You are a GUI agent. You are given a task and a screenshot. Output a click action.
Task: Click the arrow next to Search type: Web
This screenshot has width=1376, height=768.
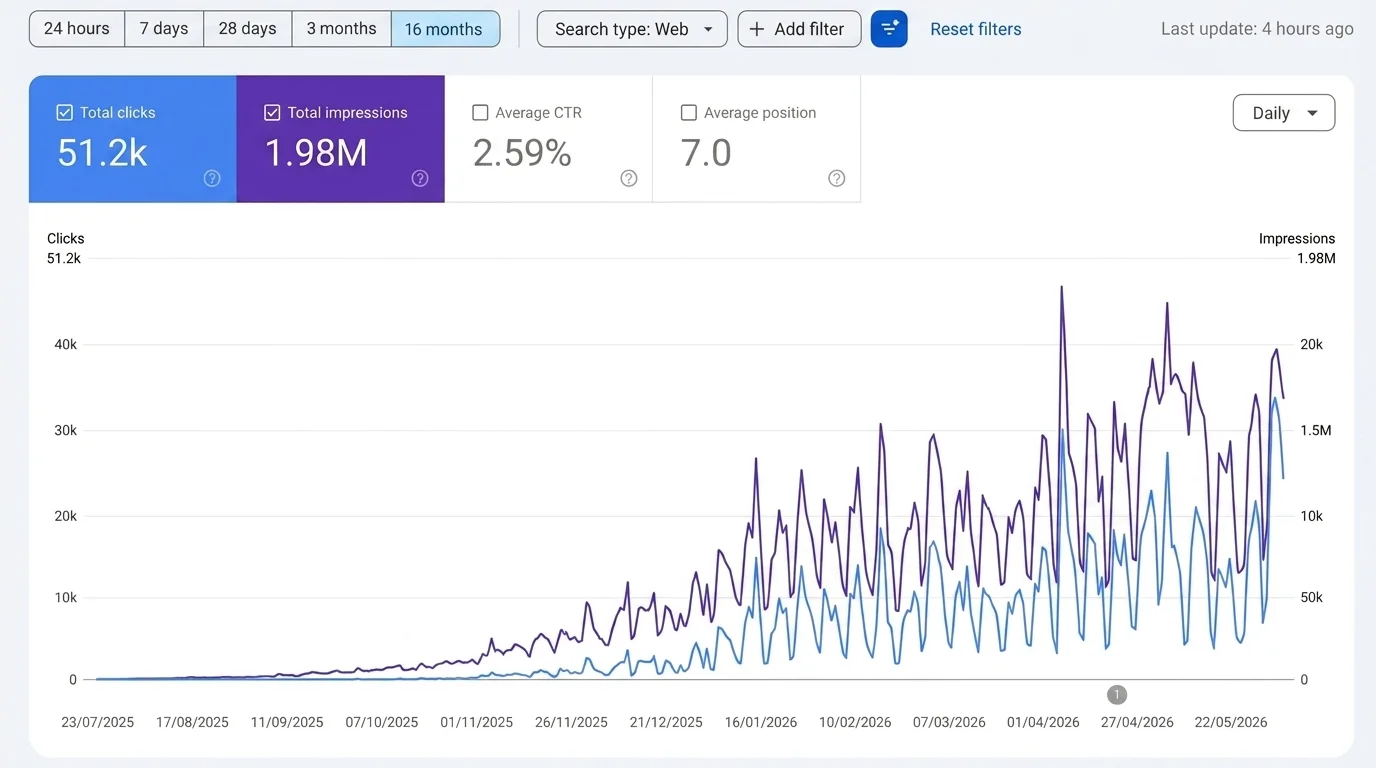[x=708, y=29]
